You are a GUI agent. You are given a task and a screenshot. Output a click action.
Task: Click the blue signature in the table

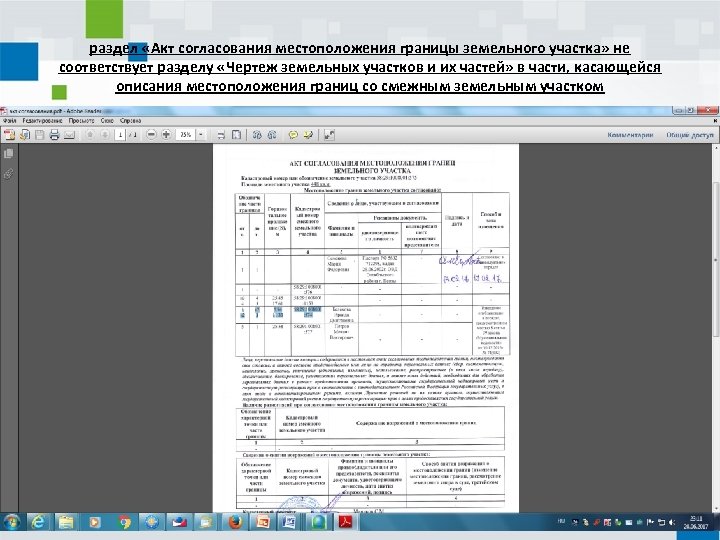(x=461, y=261)
